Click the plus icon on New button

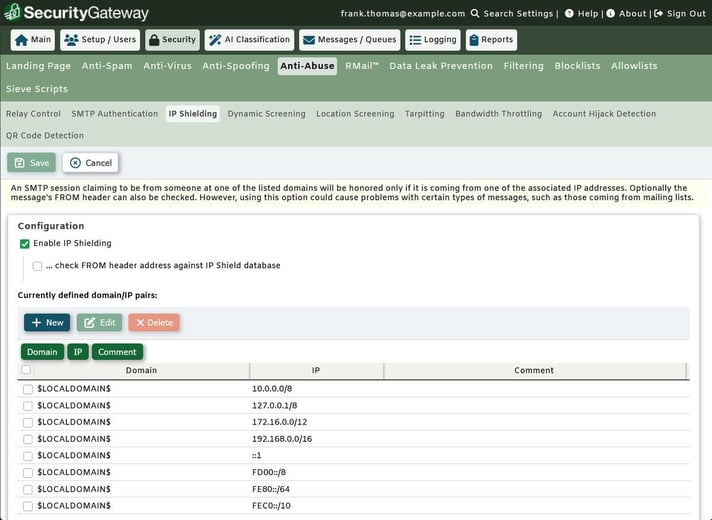pyautogui.click(x=37, y=322)
